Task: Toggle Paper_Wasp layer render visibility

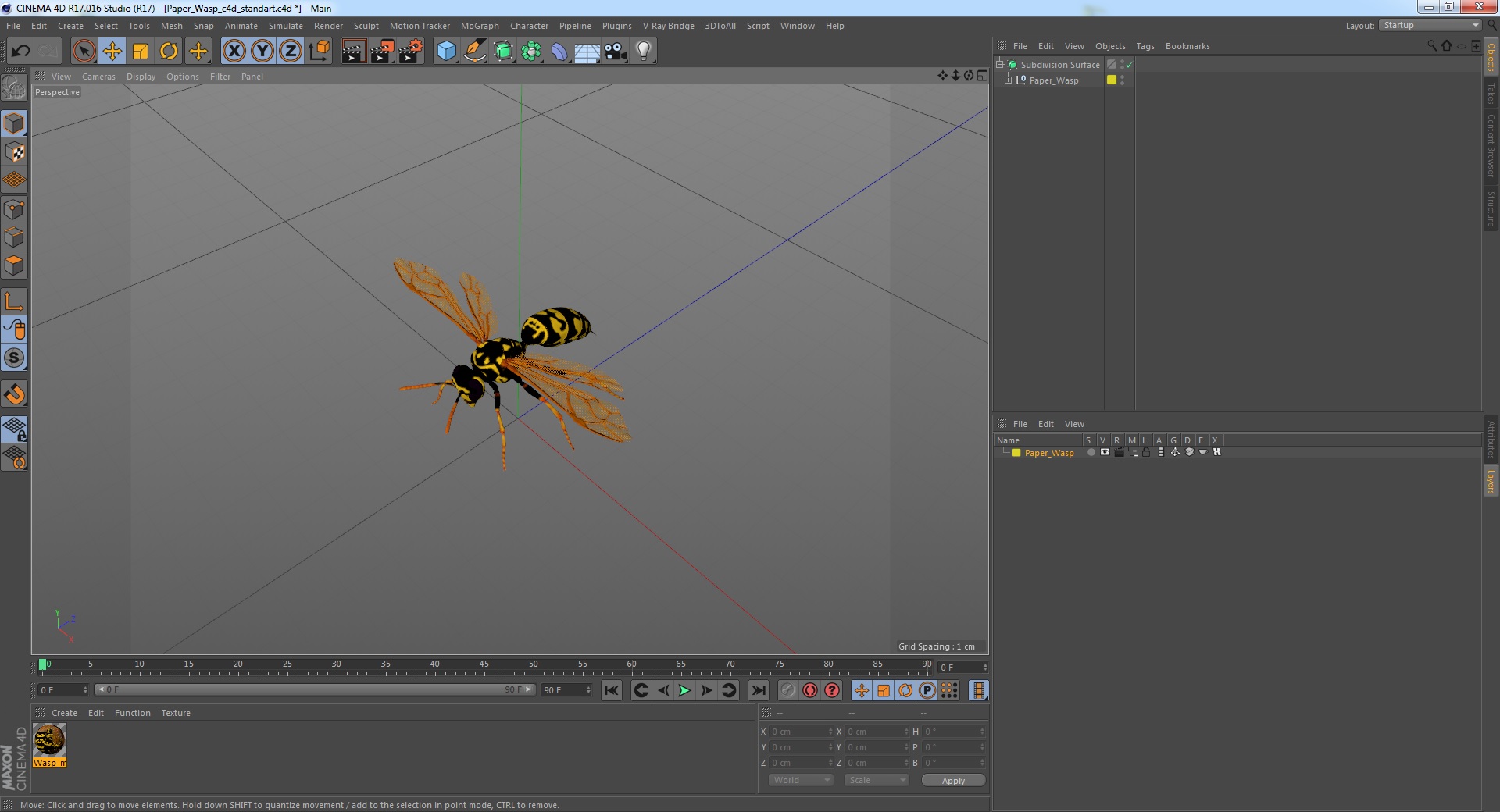Action: tap(1119, 452)
